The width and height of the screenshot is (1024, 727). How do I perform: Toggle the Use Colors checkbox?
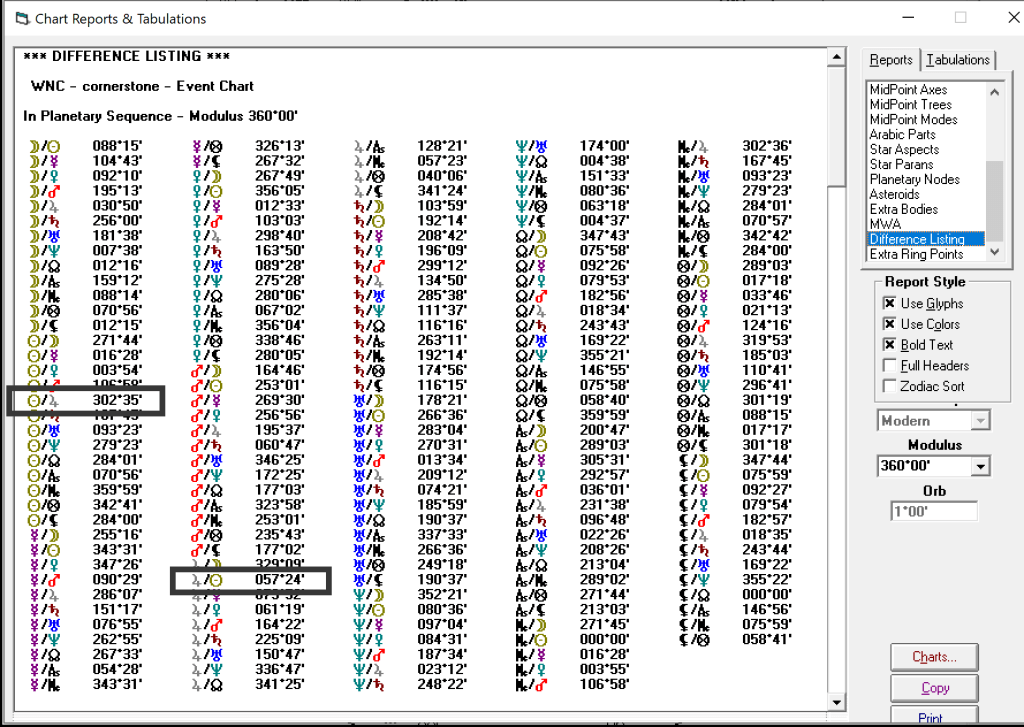point(889,325)
